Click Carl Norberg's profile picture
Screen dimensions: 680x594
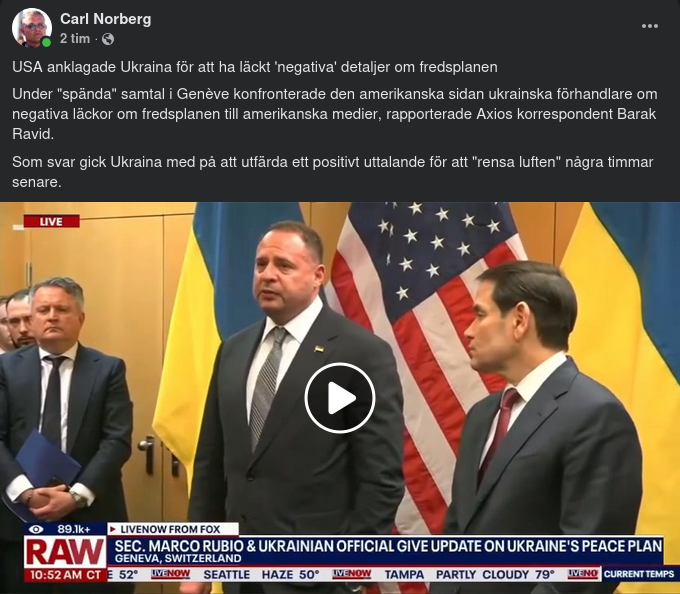[x=32, y=27]
